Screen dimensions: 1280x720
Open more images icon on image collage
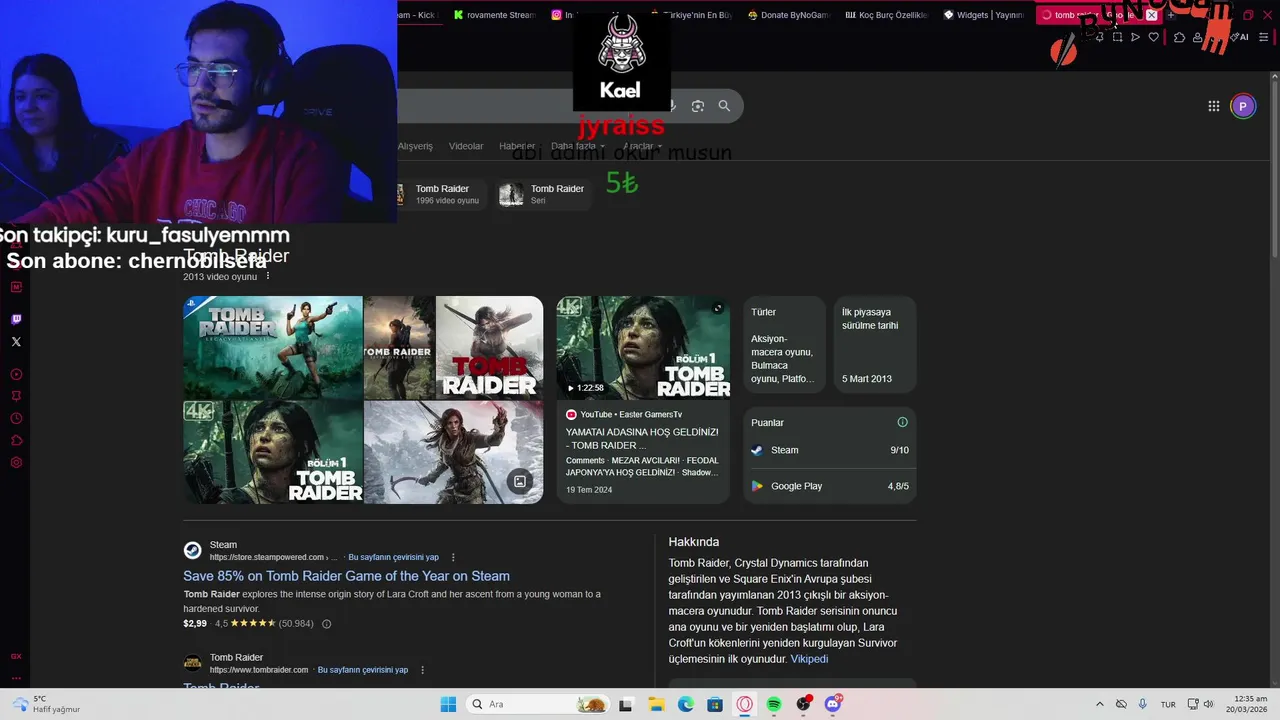point(520,481)
